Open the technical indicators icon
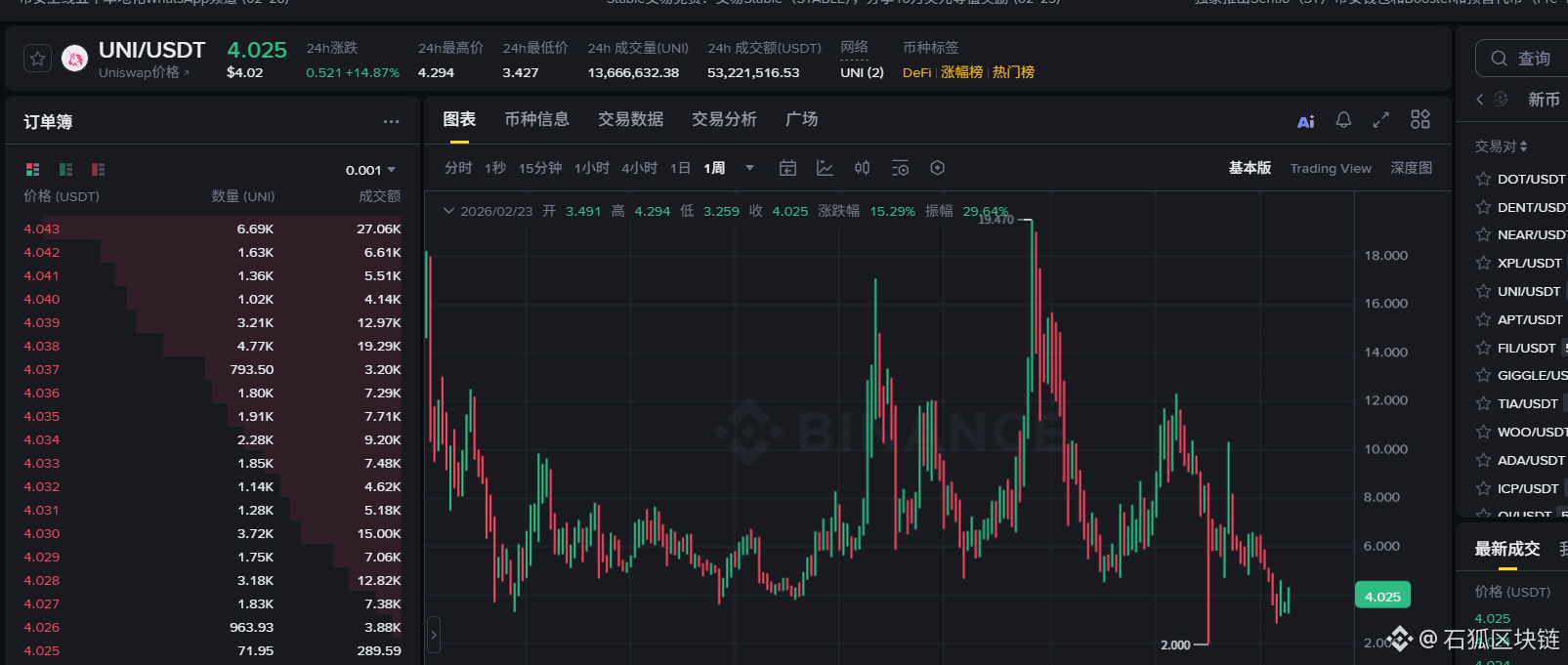Screen dimensions: 1568x665 (825, 168)
